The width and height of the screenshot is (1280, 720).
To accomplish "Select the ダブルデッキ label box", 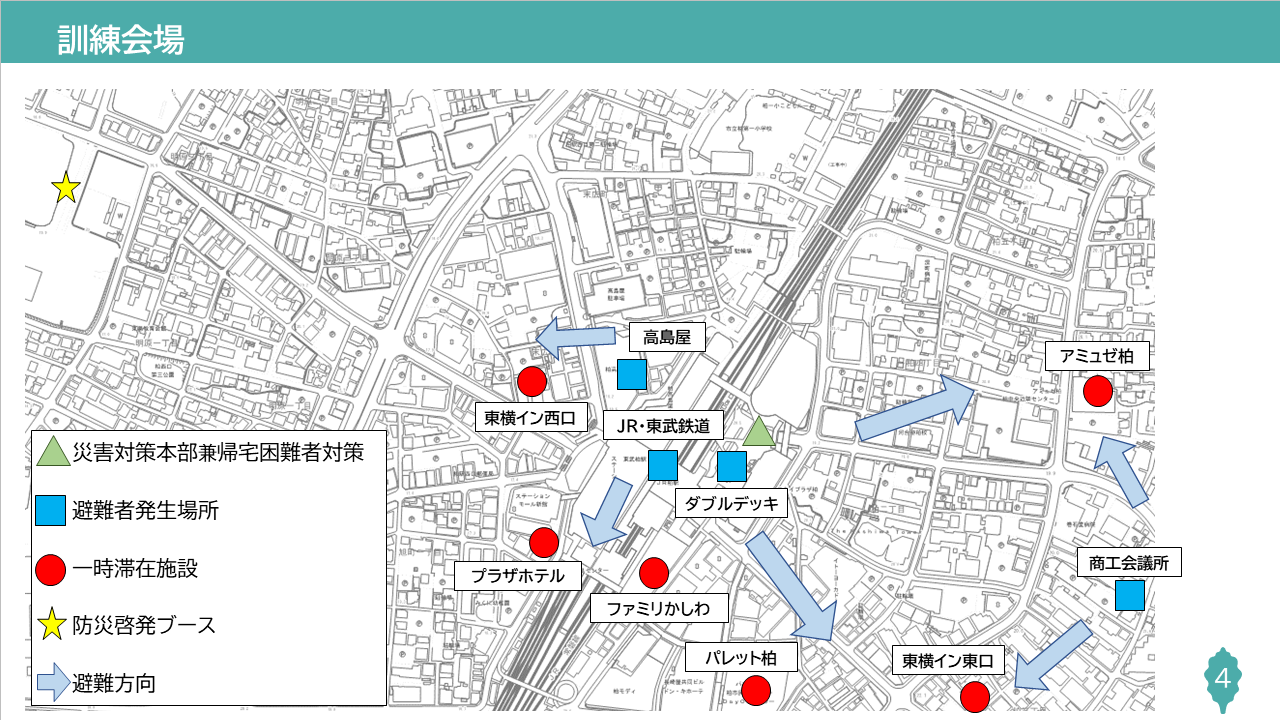I will [731, 503].
